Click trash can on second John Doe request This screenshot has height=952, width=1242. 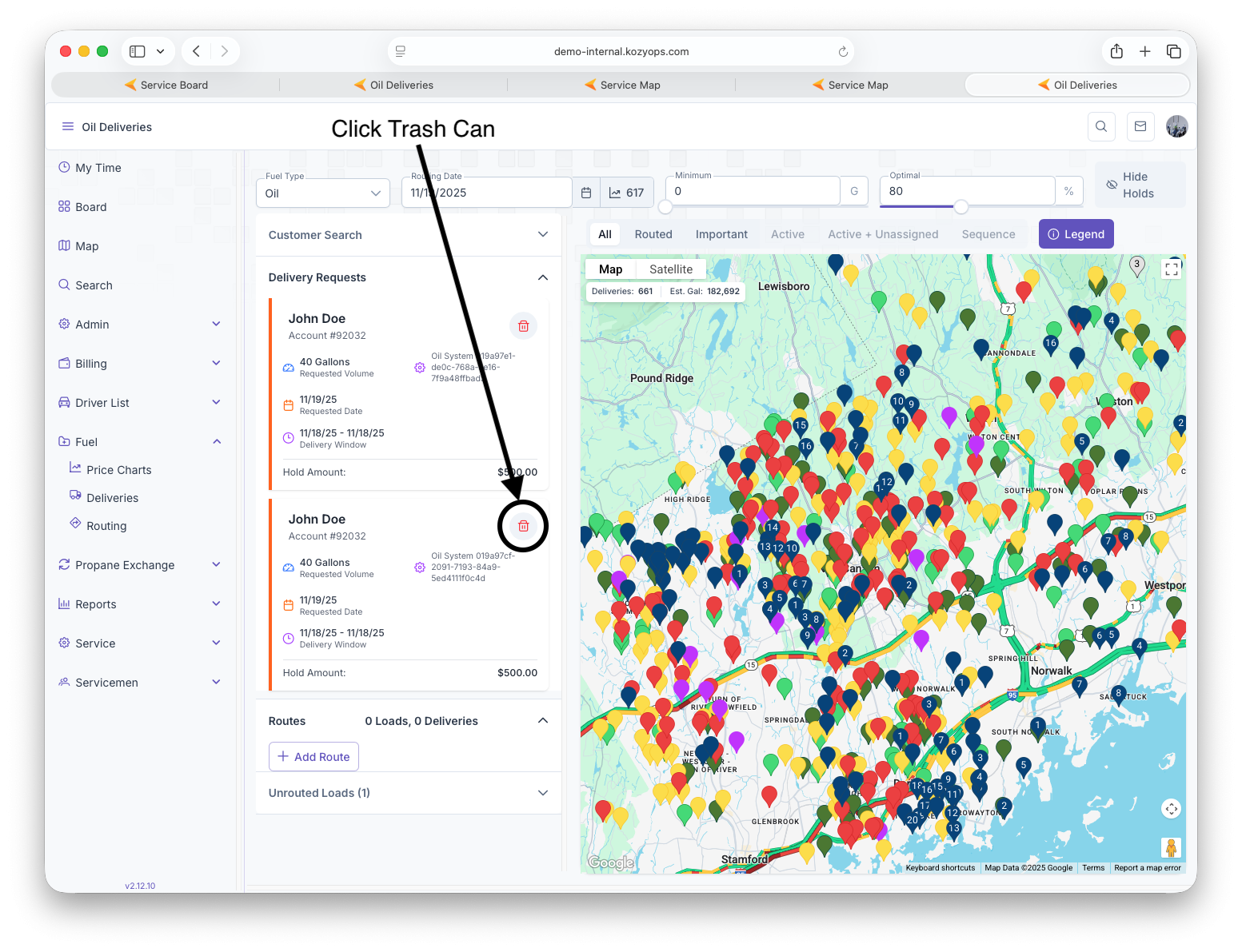pos(523,526)
